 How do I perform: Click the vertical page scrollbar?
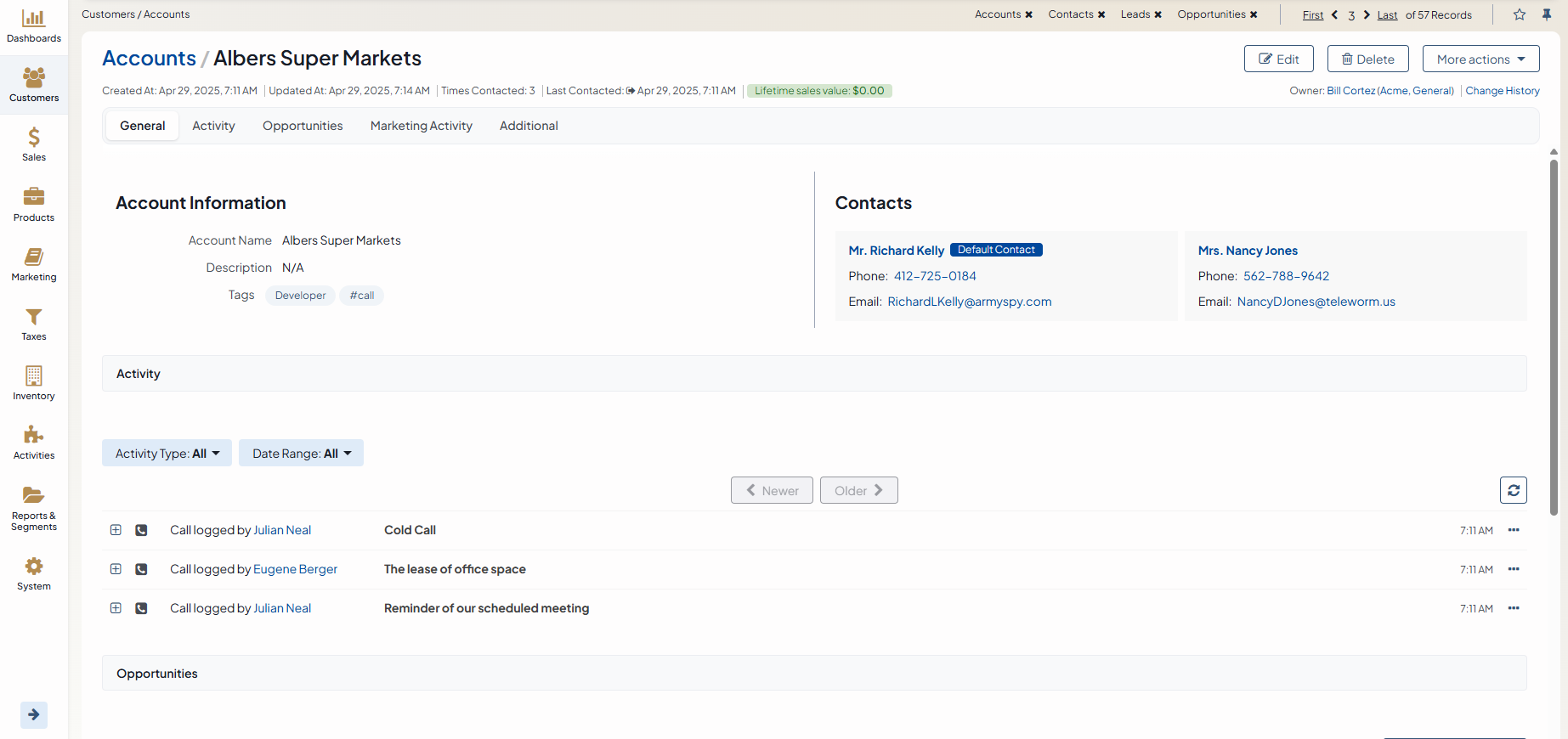click(1554, 340)
